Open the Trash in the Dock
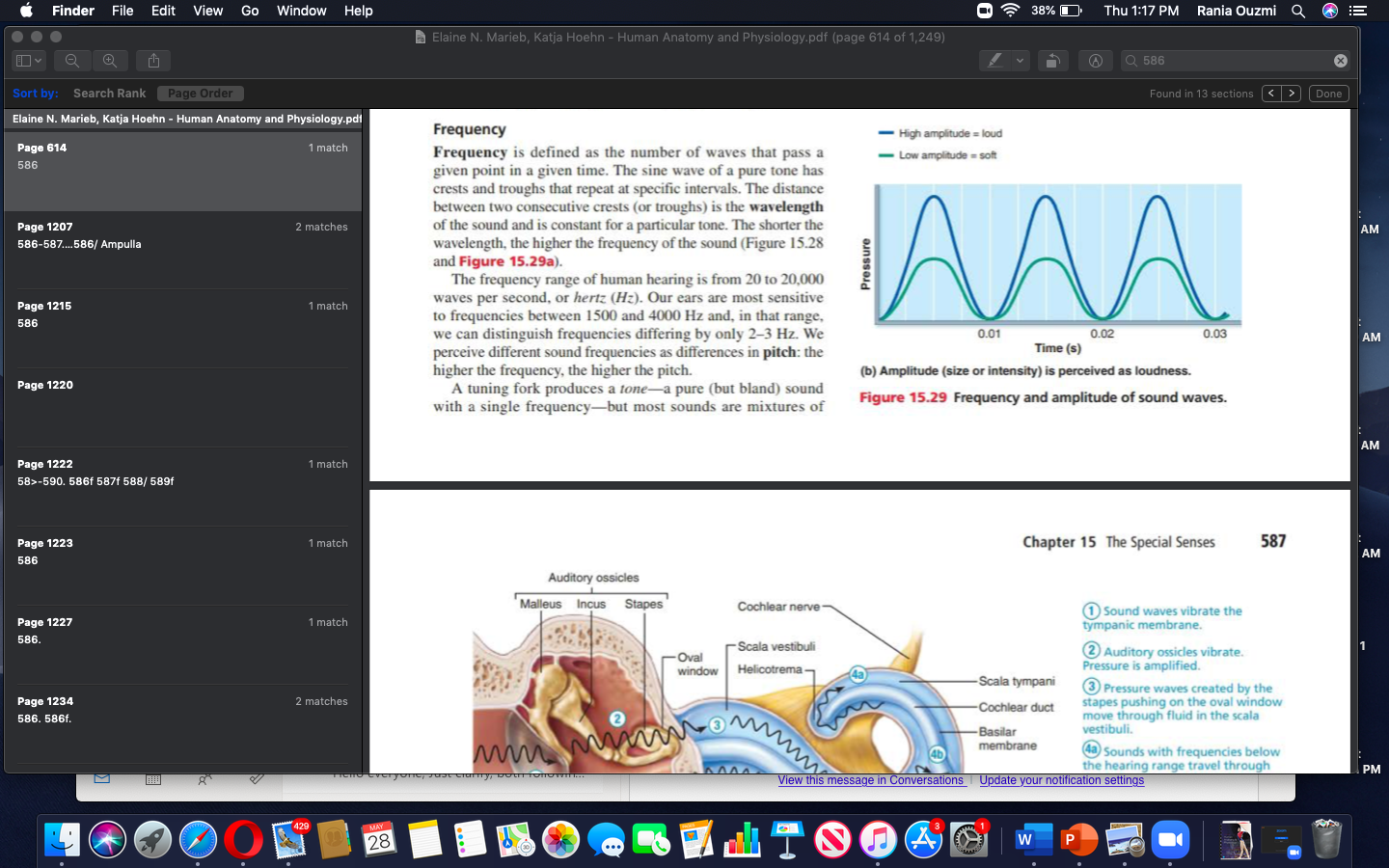The width and height of the screenshot is (1389, 868). coord(1327,840)
